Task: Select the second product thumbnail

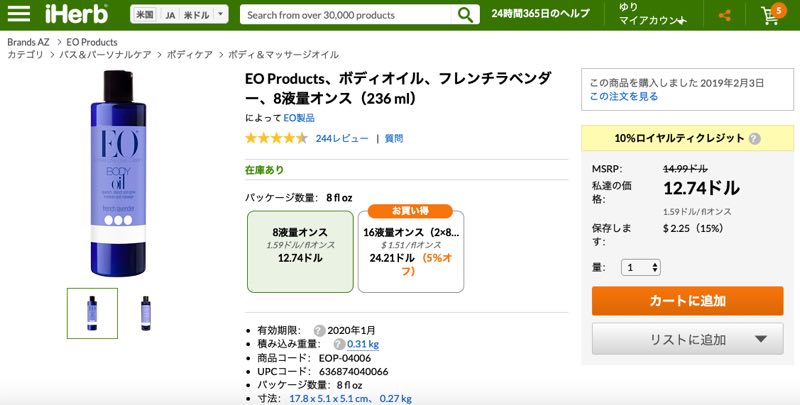Action: 146,313
